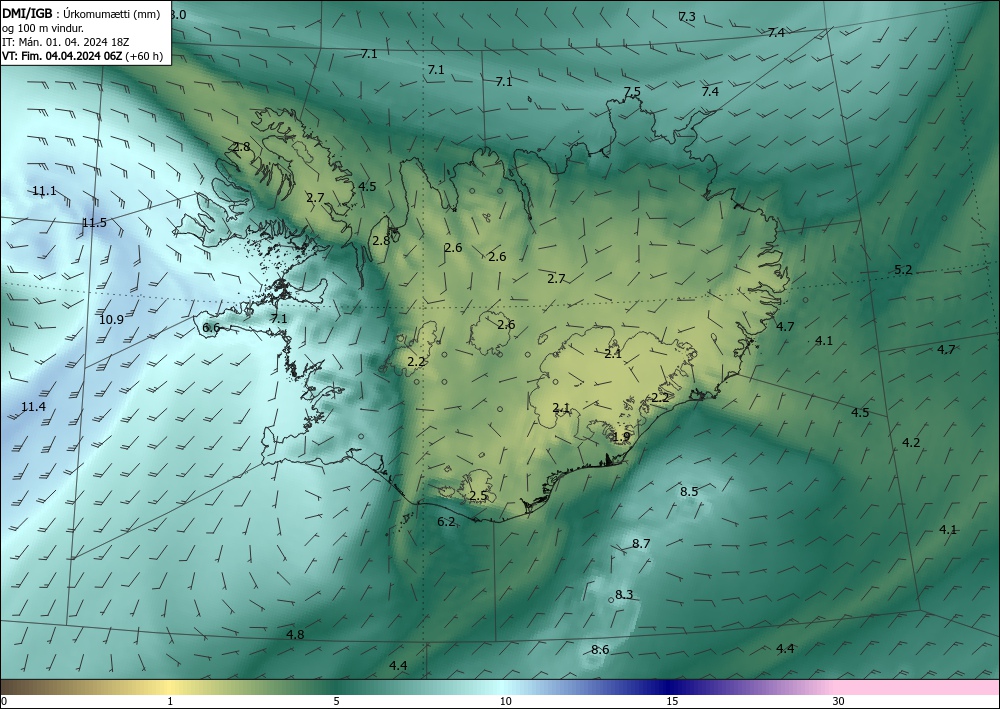Click the 7.5 value label
1000x709 pixels.
[x=632, y=92]
